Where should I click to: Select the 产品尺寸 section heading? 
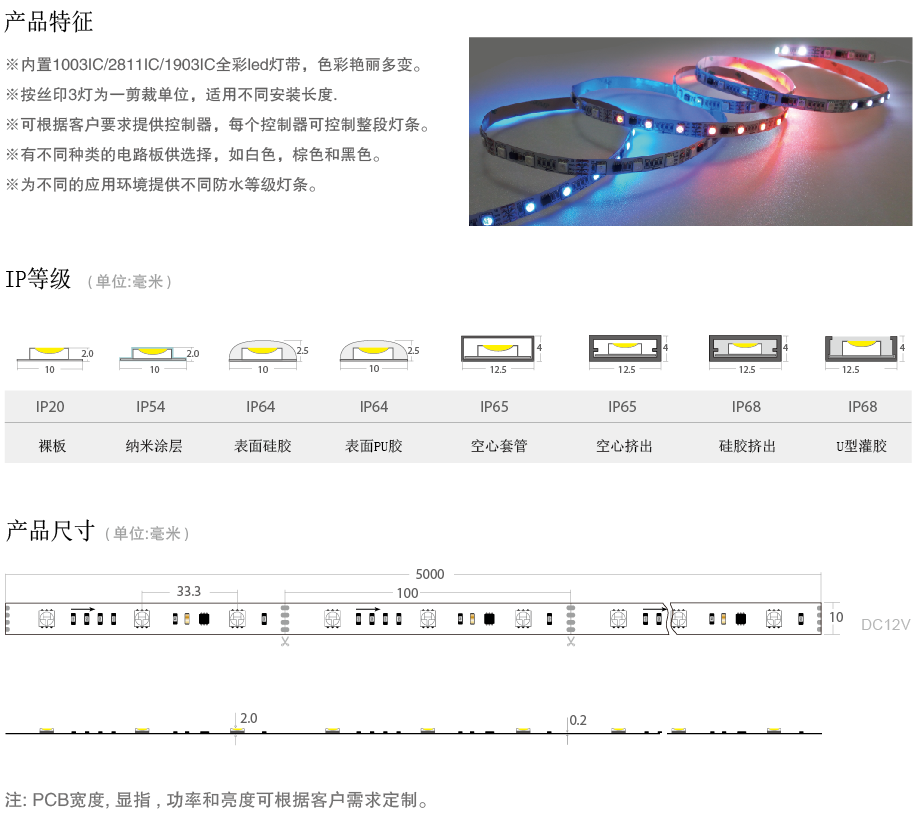click(50, 531)
